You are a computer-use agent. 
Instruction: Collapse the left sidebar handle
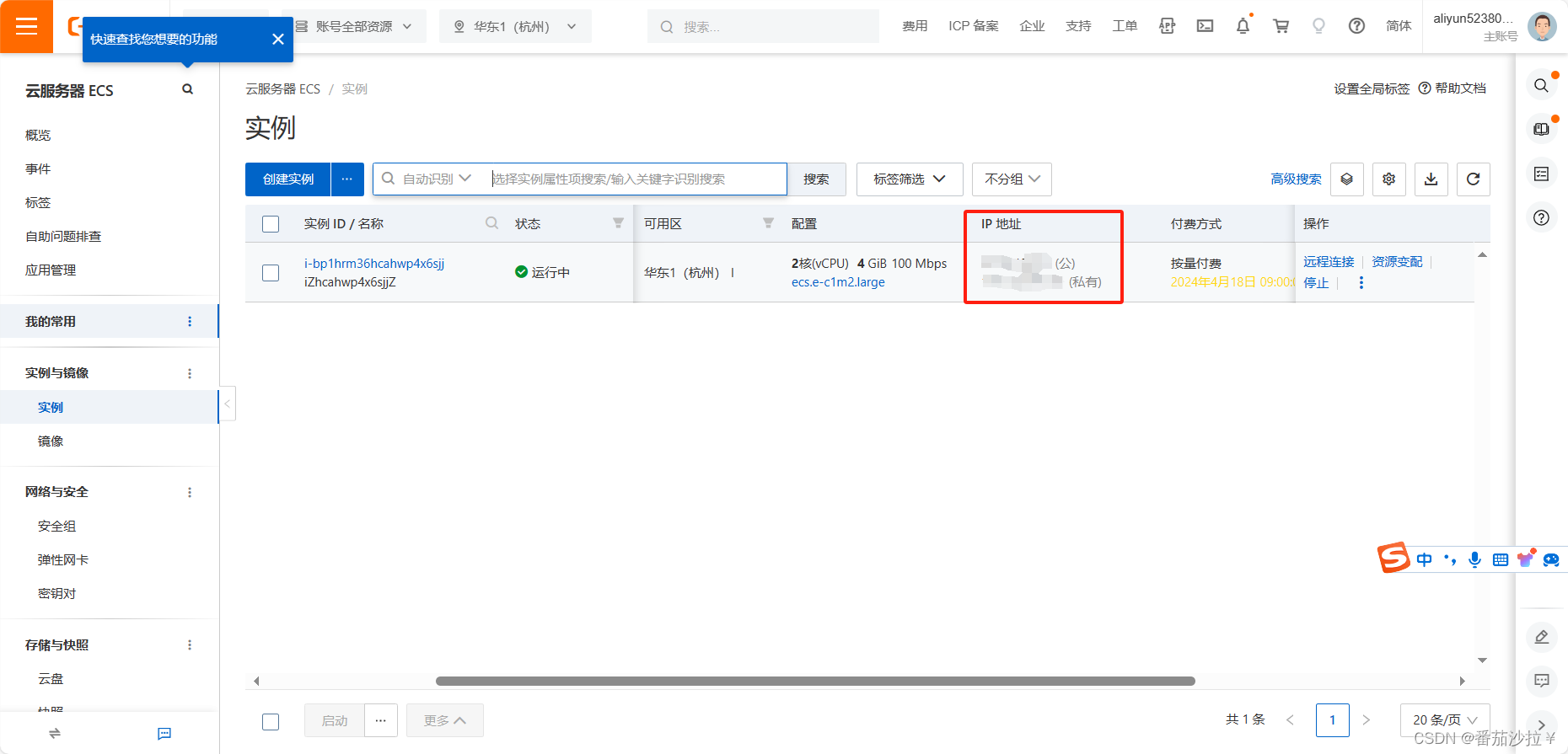pos(227,404)
